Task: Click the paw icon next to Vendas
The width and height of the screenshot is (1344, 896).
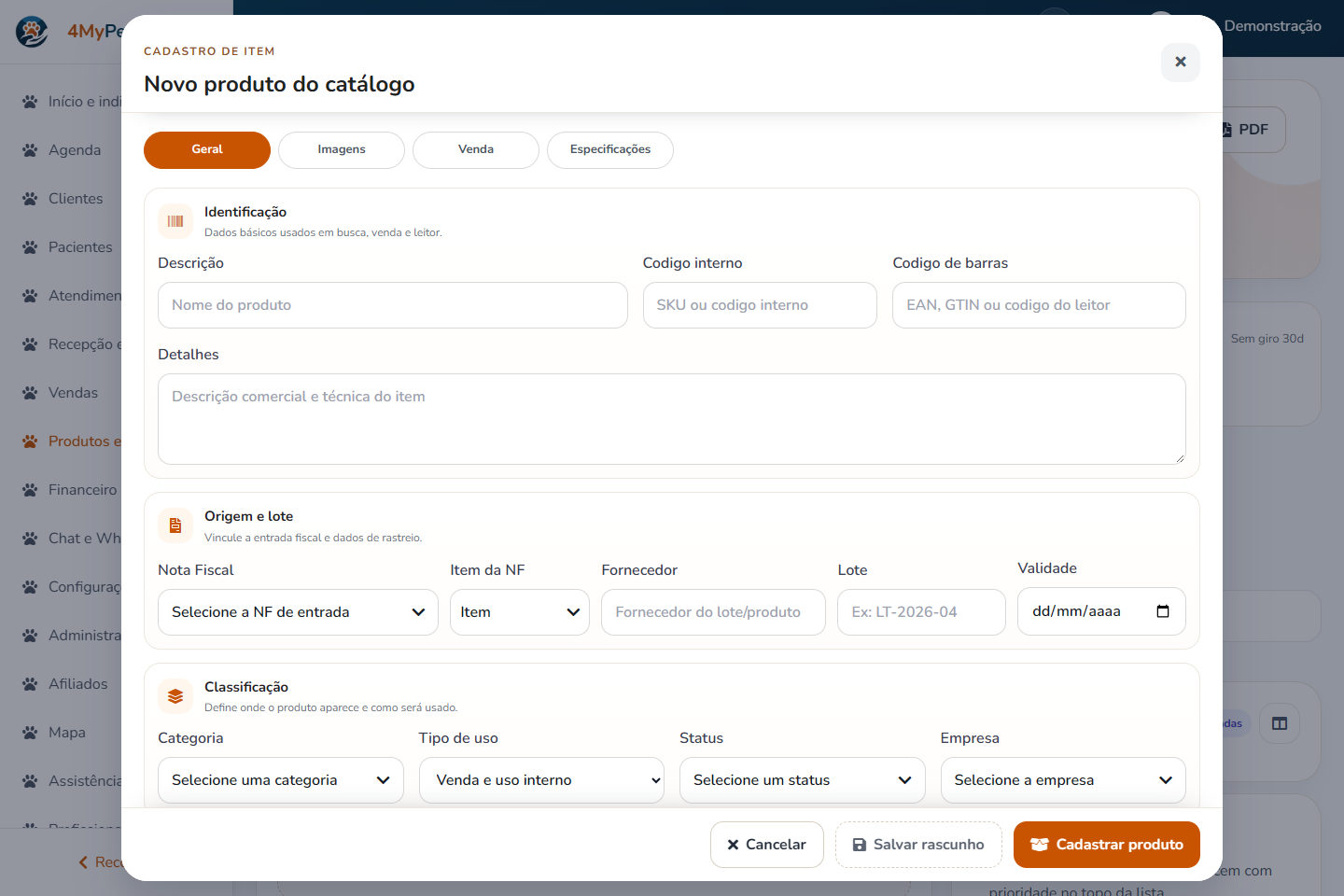Action: click(30, 393)
